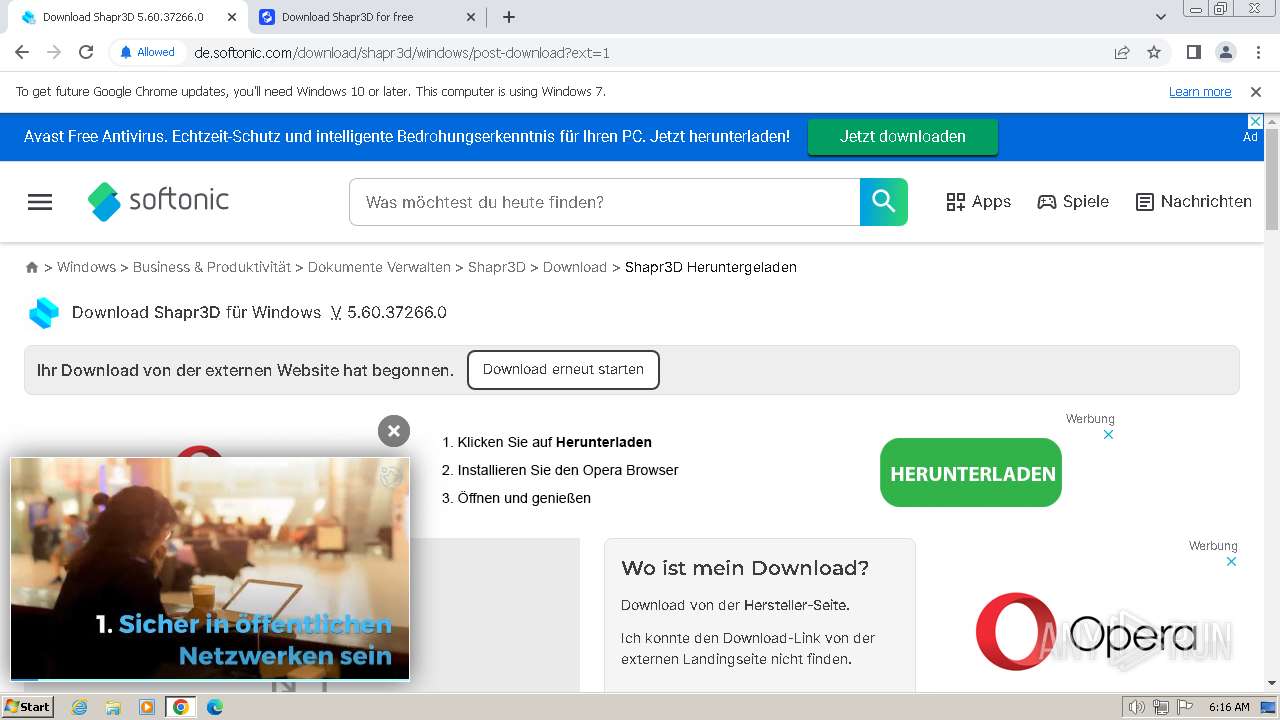The height and width of the screenshot is (720, 1280).
Task: Click the browser back arrow
Action: [x=22, y=52]
